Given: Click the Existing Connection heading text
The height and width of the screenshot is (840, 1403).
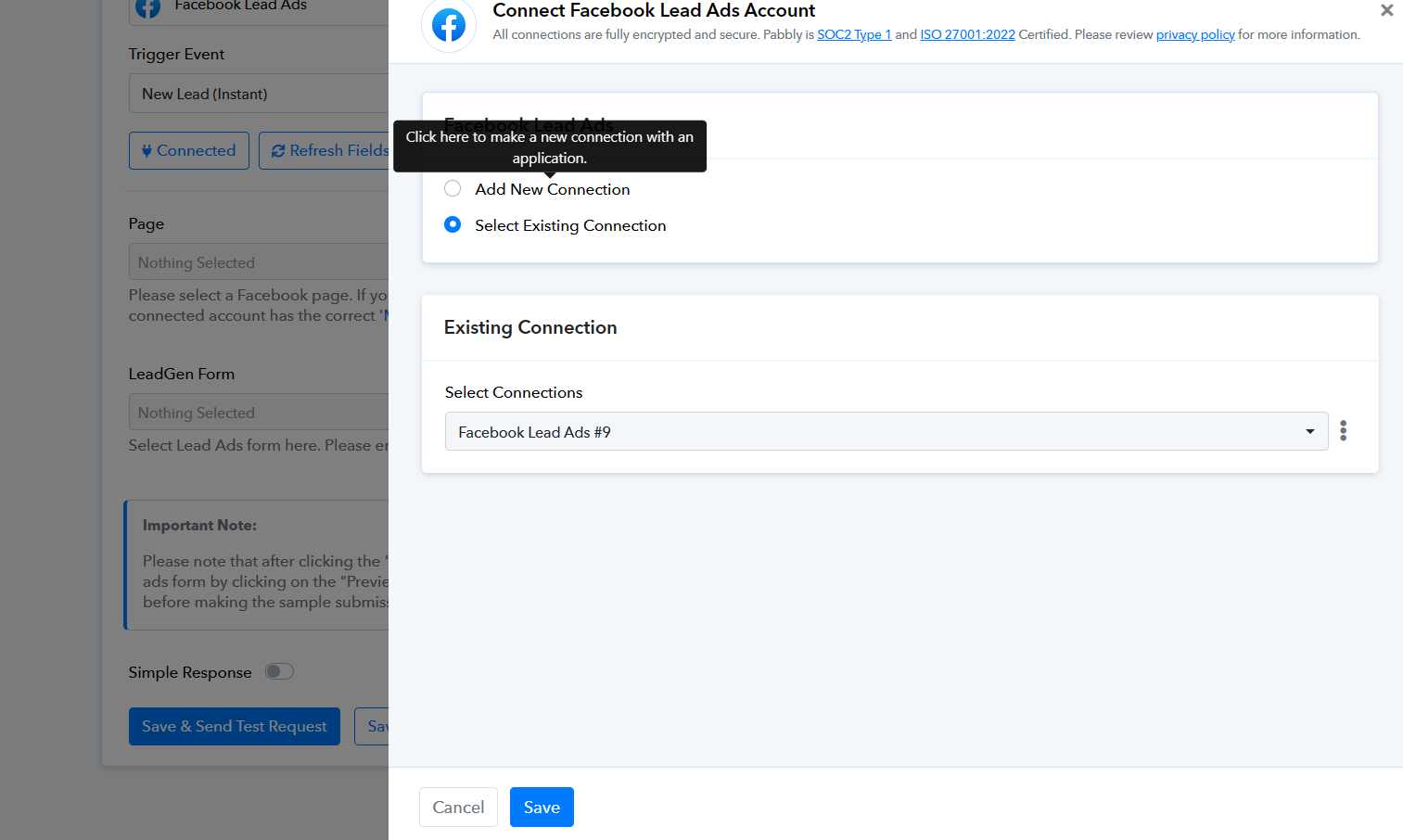Looking at the screenshot, I should coord(530,327).
